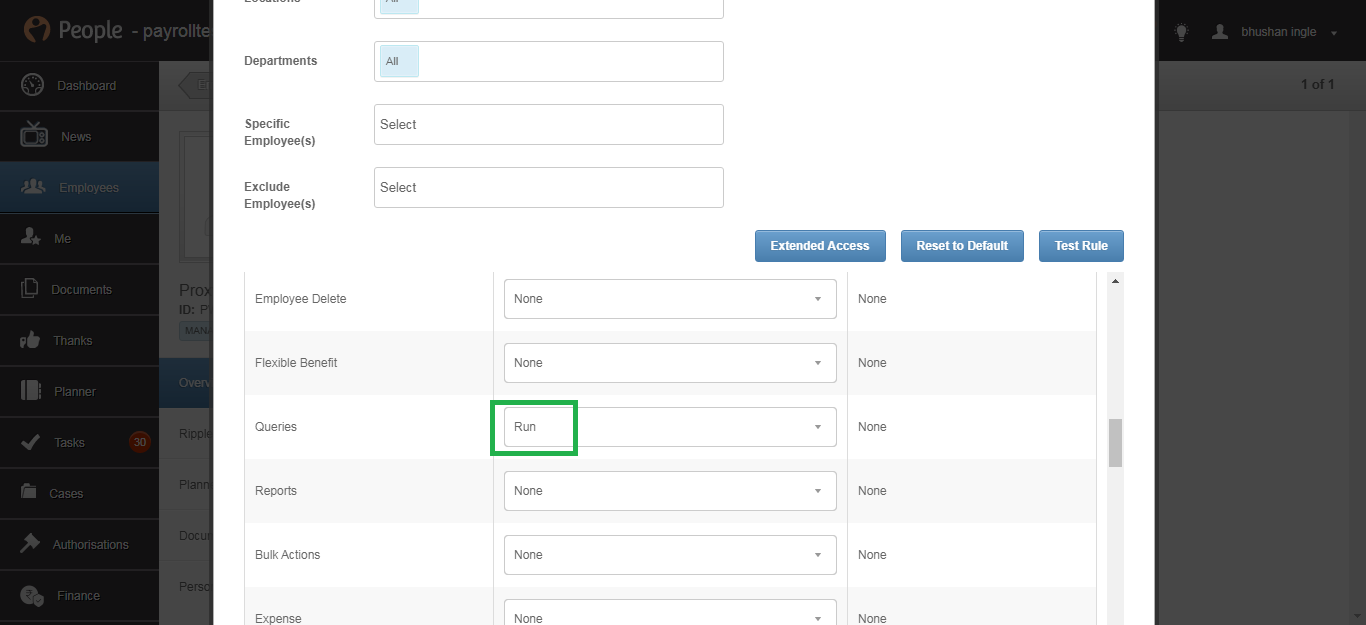Screen dimensions: 1366x625
Task: Click Employees group icon in sidebar
Action: click(33, 187)
